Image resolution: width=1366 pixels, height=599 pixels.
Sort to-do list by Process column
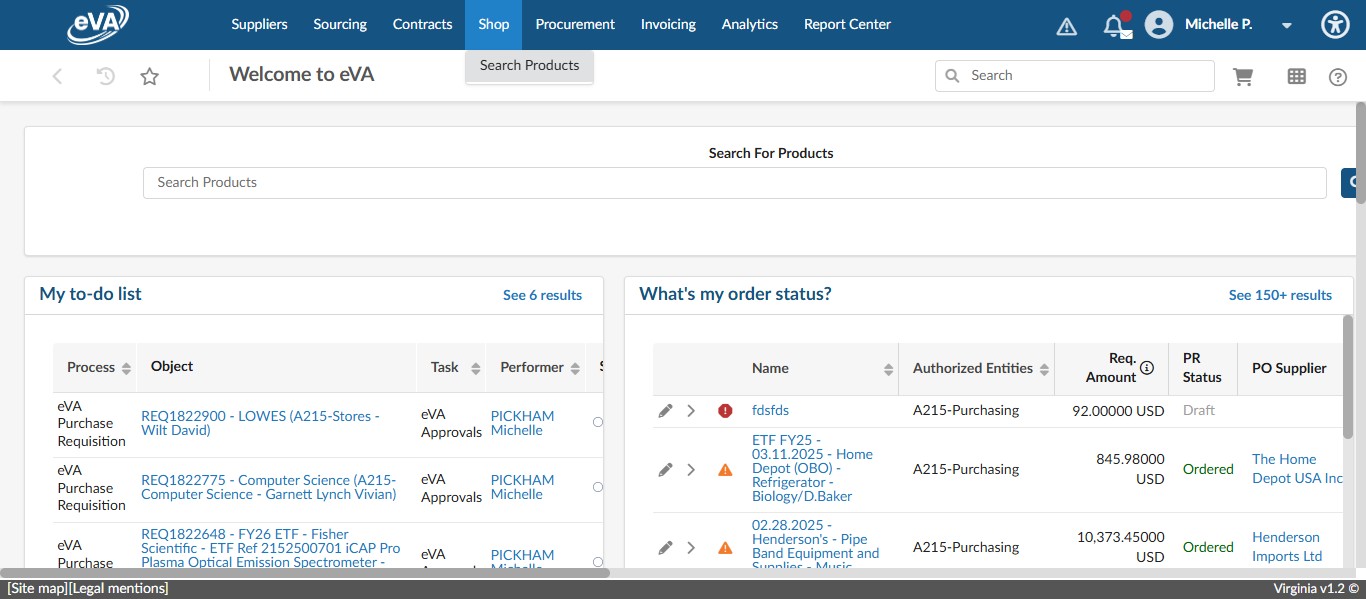[x=126, y=368]
